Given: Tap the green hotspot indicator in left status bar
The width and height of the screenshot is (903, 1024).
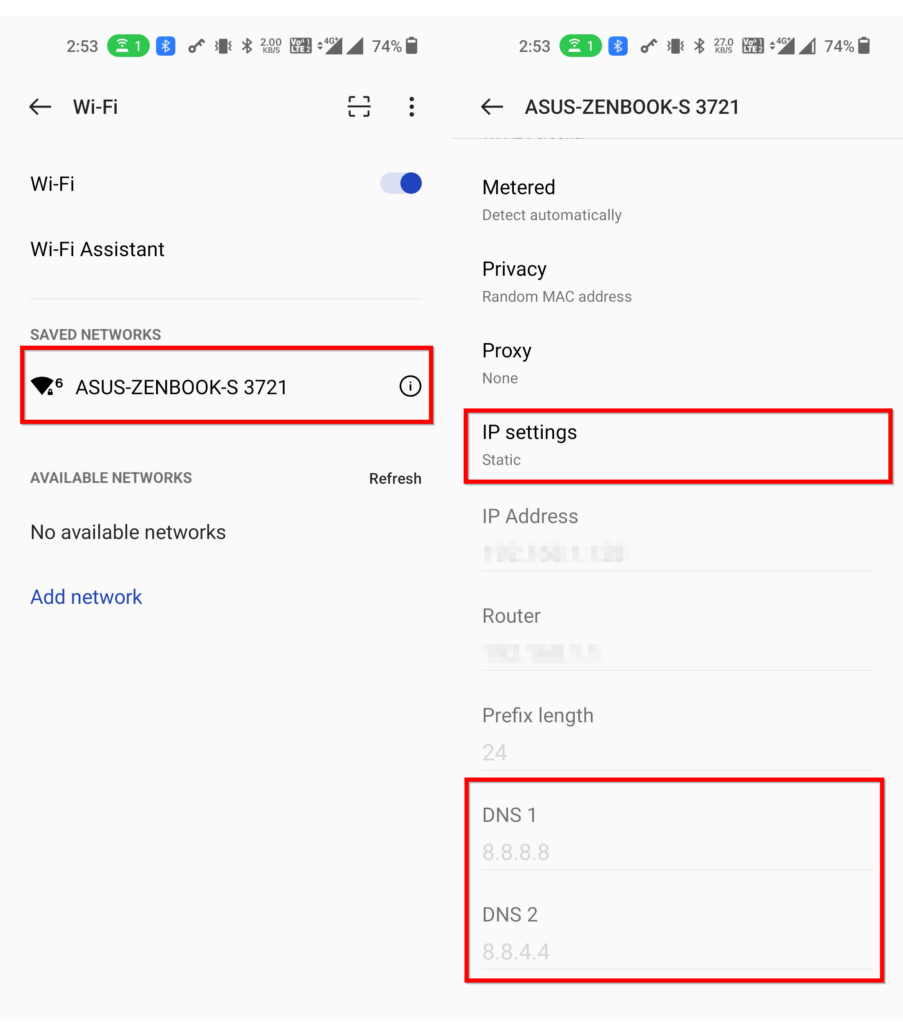Looking at the screenshot, I should (128, 46).
